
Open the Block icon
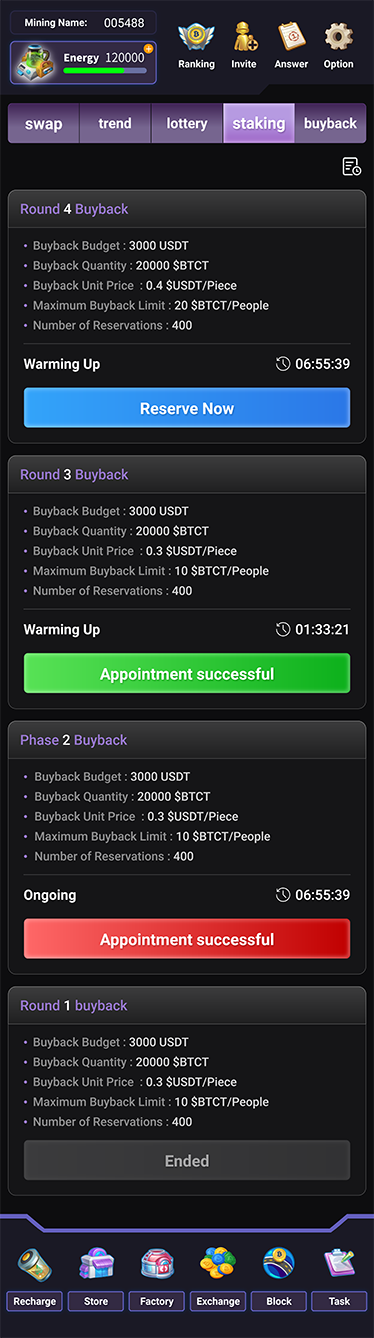click(x=279, y=1264)
